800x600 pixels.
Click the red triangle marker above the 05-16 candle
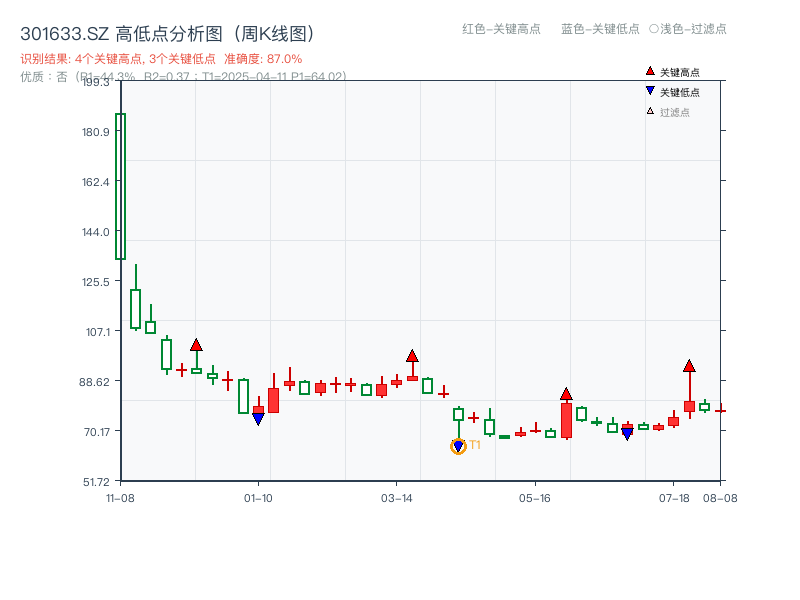pyautogui.click(x=566, y=394)
